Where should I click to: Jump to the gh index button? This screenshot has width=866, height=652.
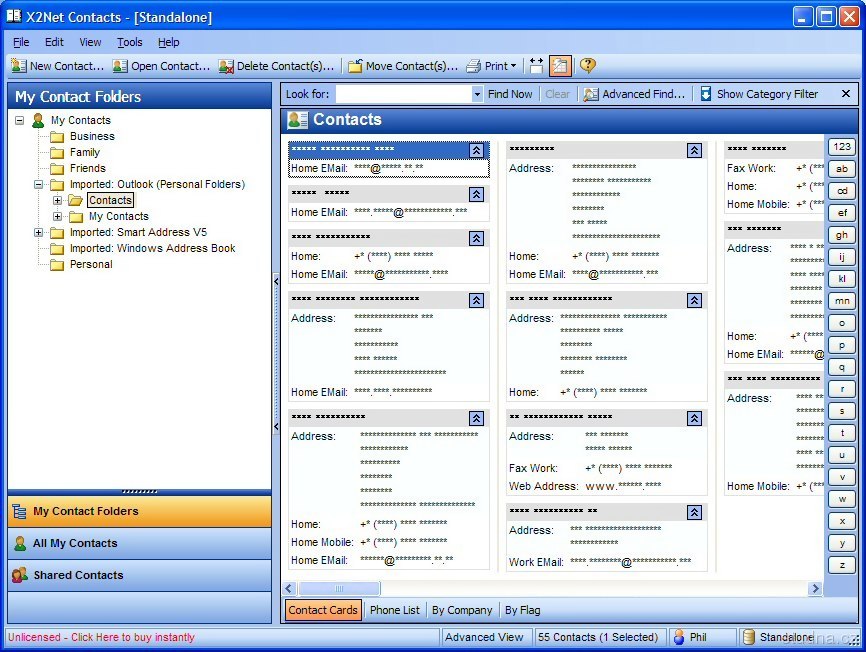pos(842,235)
